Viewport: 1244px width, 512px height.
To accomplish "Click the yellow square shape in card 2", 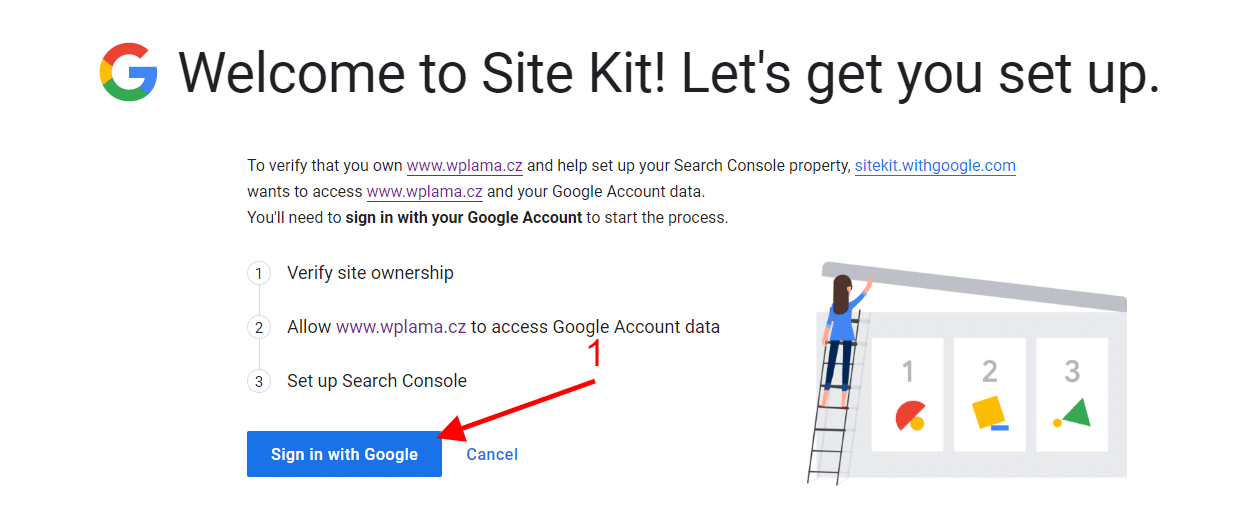I will [989, 412].
